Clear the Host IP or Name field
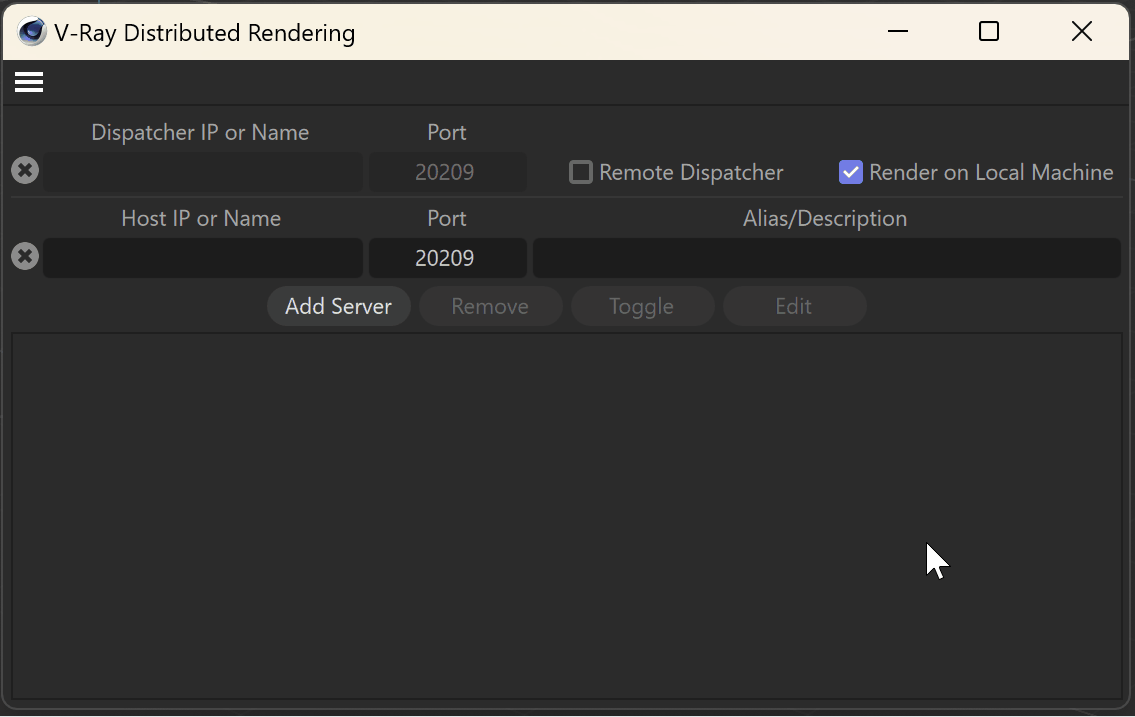Screen dimensions: 1135x717 pyautogui.click(x=25, y=256)
